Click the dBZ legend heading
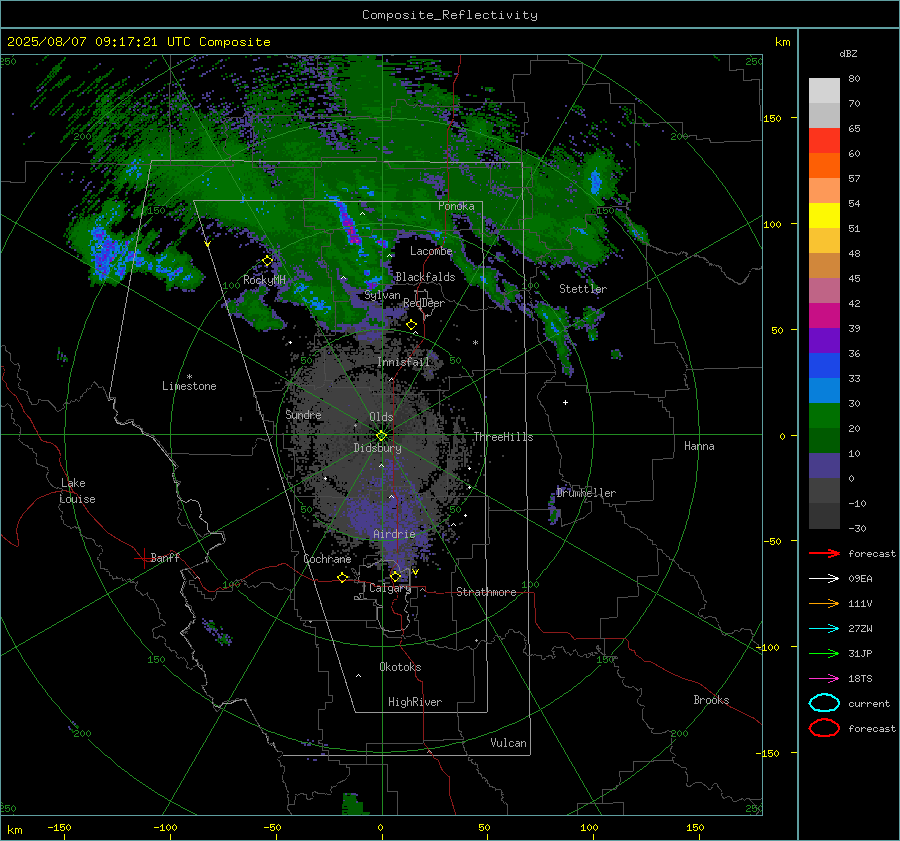The image size is (900, 841). pyautogui.click(x=848, y=54)
